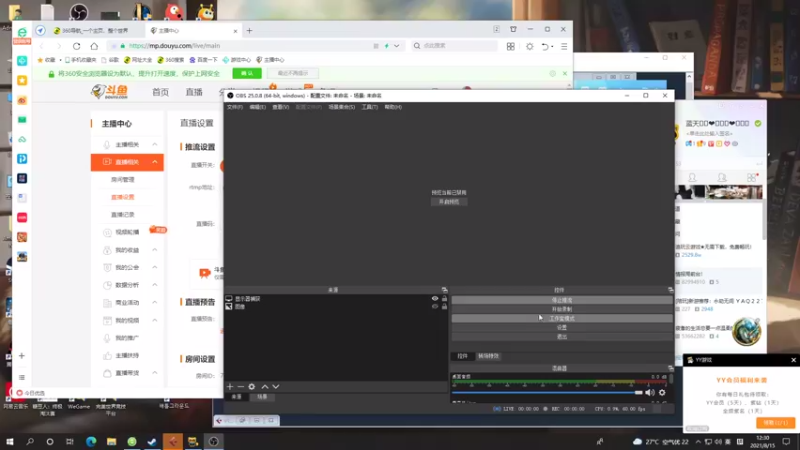Expand 我的公会 section chevron
This screenshot has height=450, width=800.
(x=155, y=267)
